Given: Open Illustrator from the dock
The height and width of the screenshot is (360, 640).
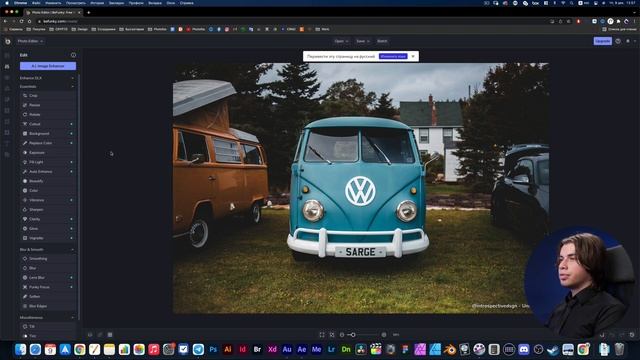Looking at the screenshot, I should pos(228,349).
